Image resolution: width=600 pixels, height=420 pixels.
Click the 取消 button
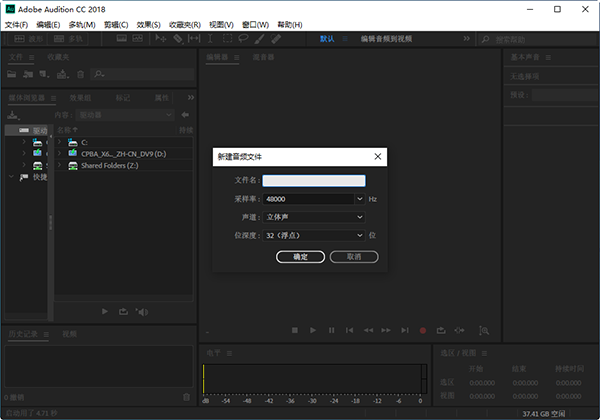[354, 257]
